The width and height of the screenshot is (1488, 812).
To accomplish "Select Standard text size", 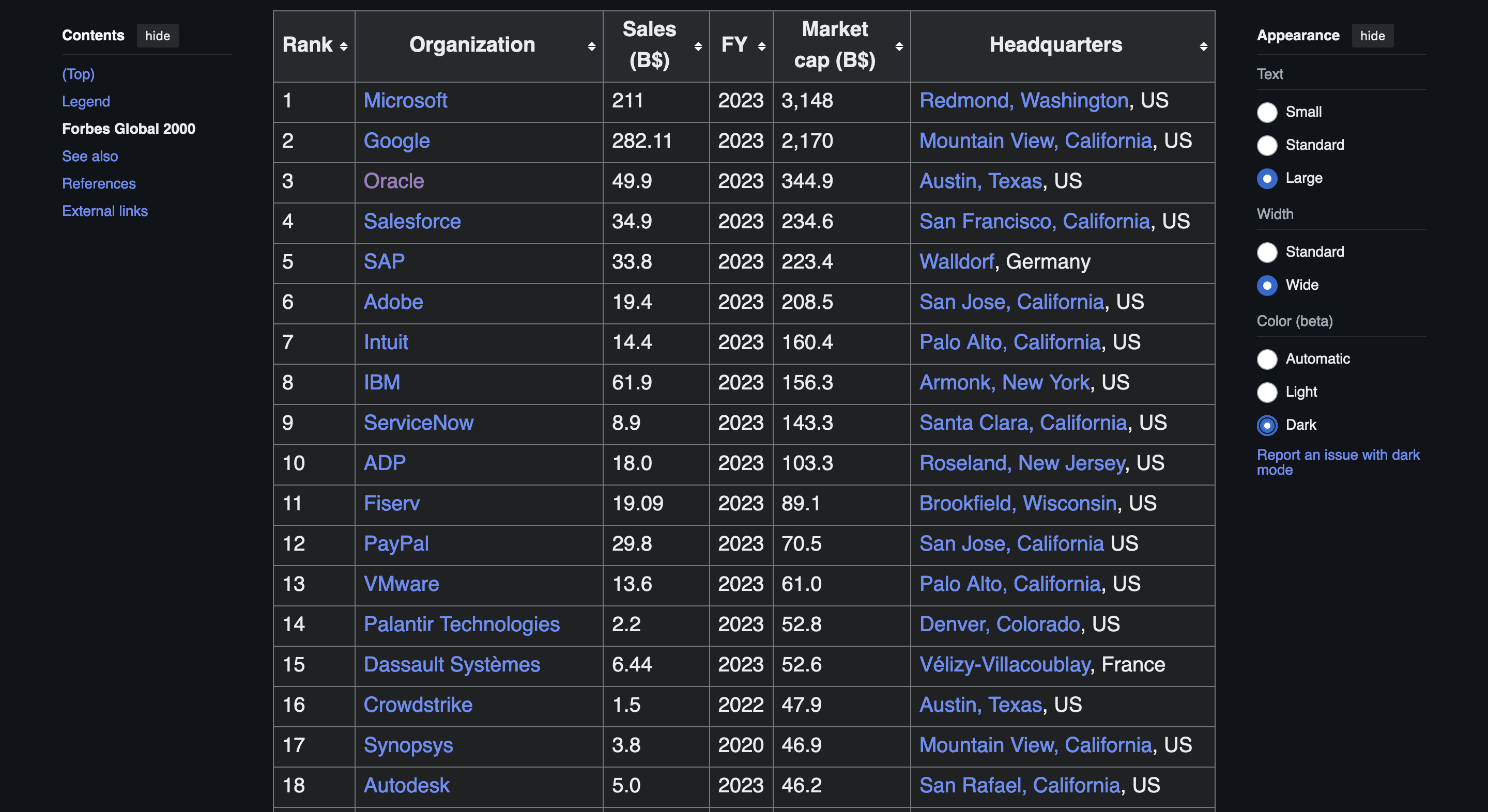I will click(x=1267, y=145).
